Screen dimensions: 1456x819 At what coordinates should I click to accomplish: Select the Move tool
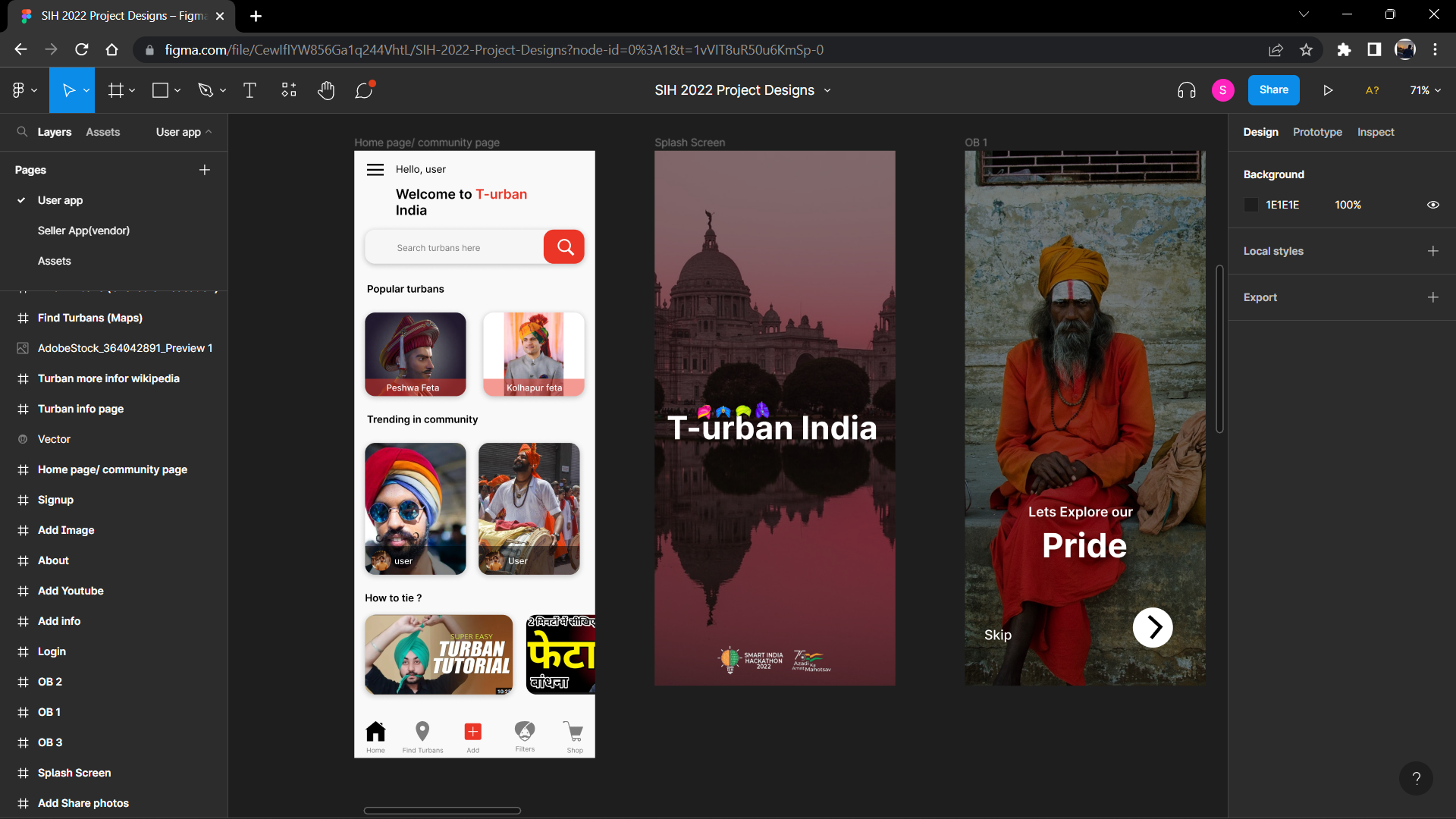(x=68, y=89)
